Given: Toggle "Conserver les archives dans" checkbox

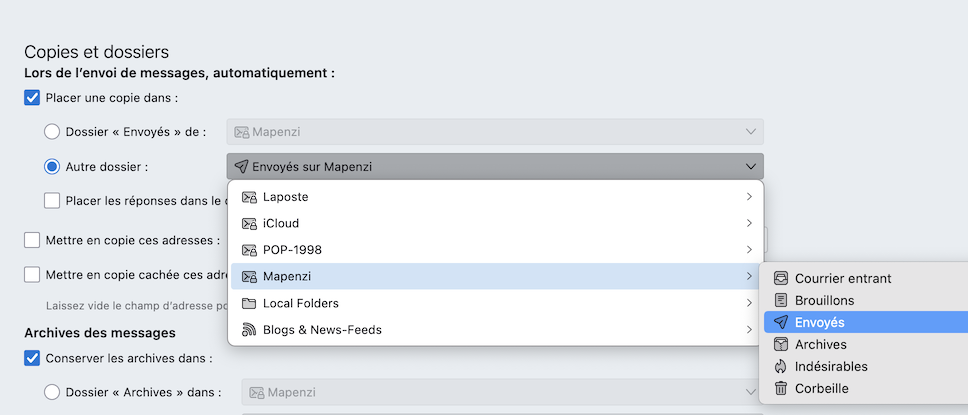Looking at the screenshot, I should 32,358.
